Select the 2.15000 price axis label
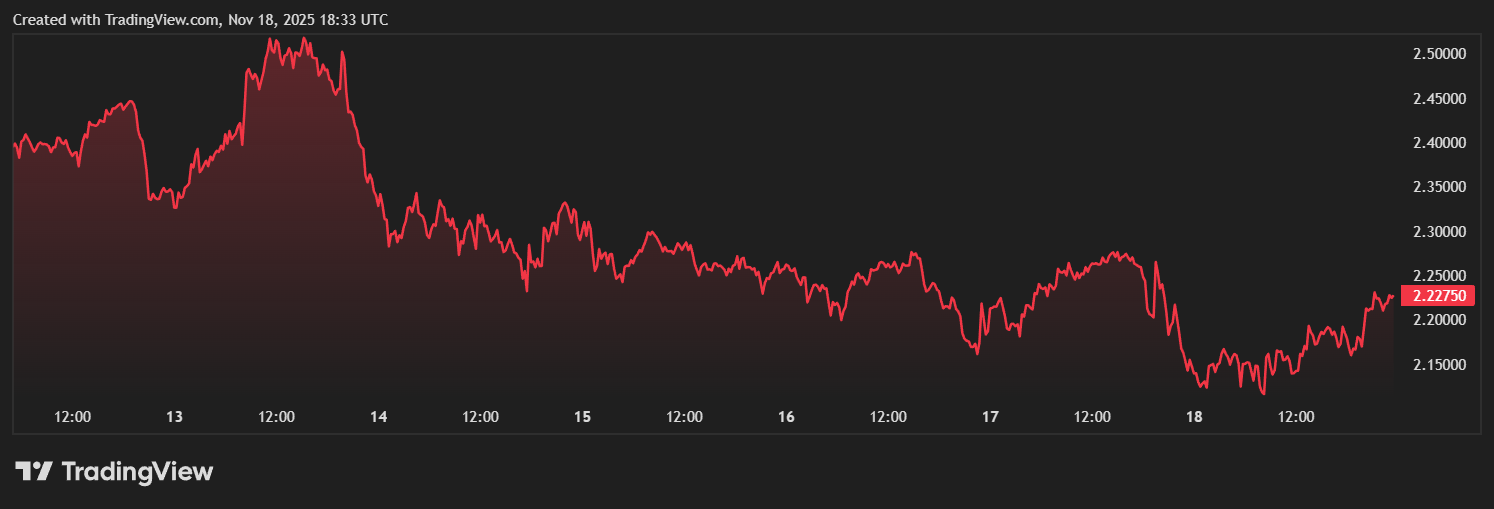This screenshot has width=1494, height=509. point(1439,365)
